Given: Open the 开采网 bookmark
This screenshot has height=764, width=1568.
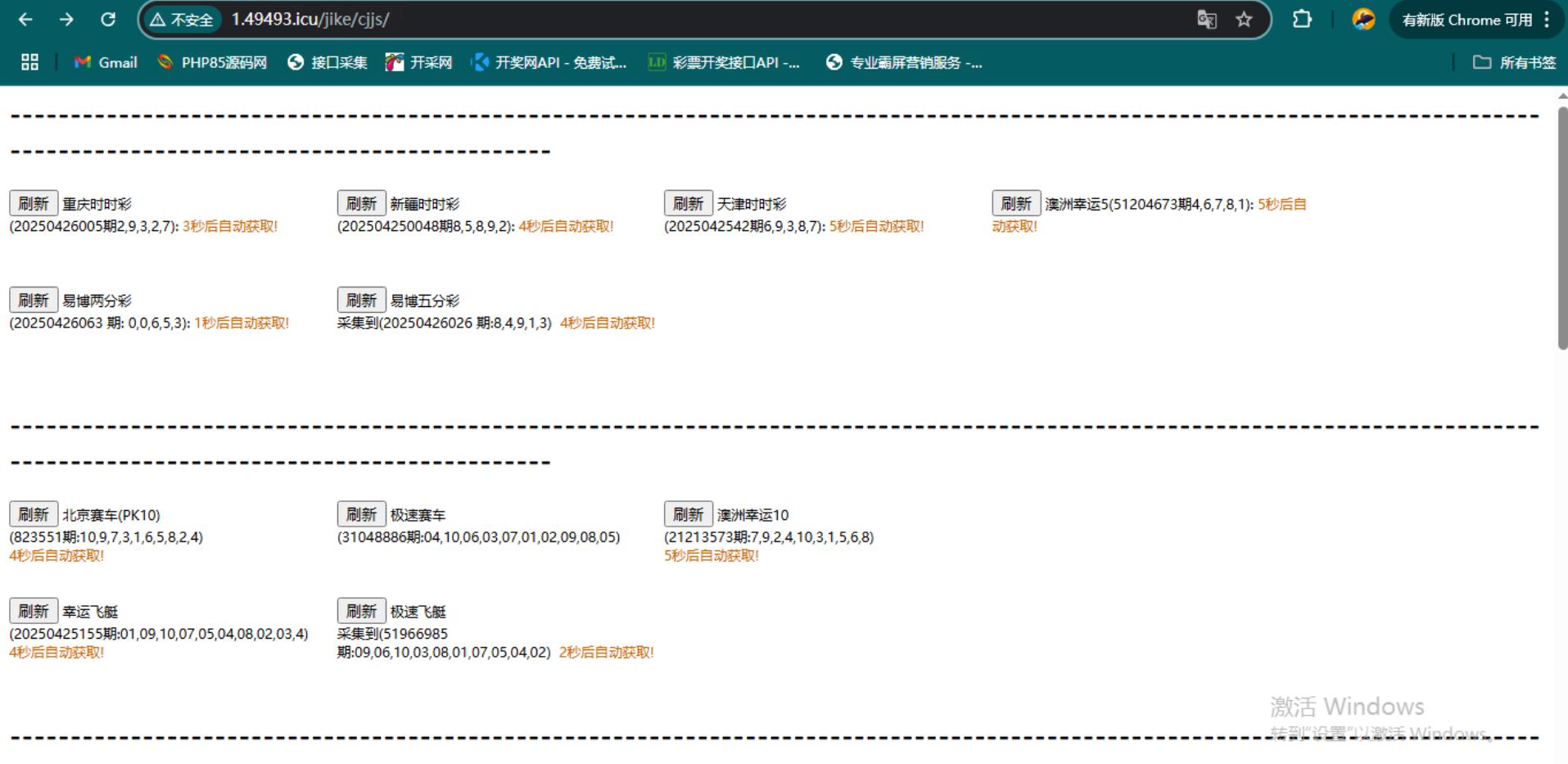Looking at the screenshot, I should 419,62.
